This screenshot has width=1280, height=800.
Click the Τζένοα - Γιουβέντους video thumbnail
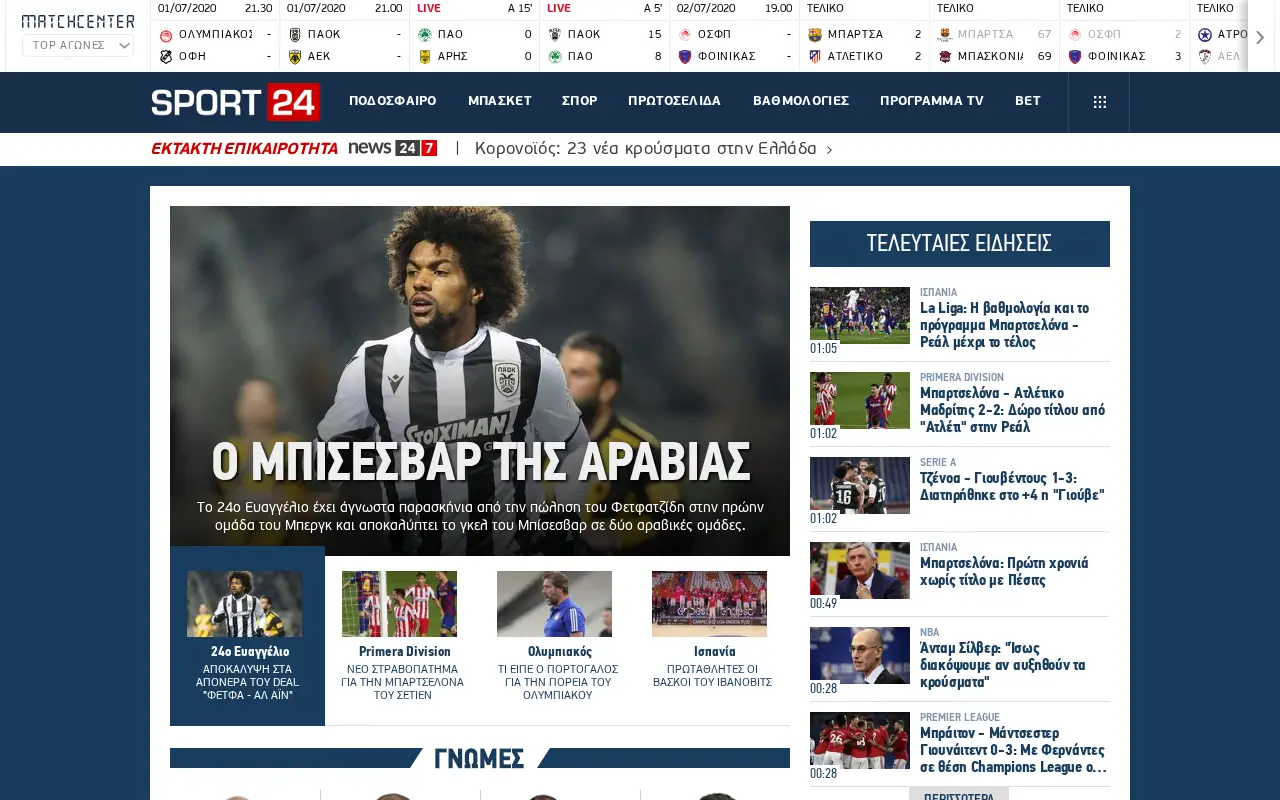coord(860,485)
